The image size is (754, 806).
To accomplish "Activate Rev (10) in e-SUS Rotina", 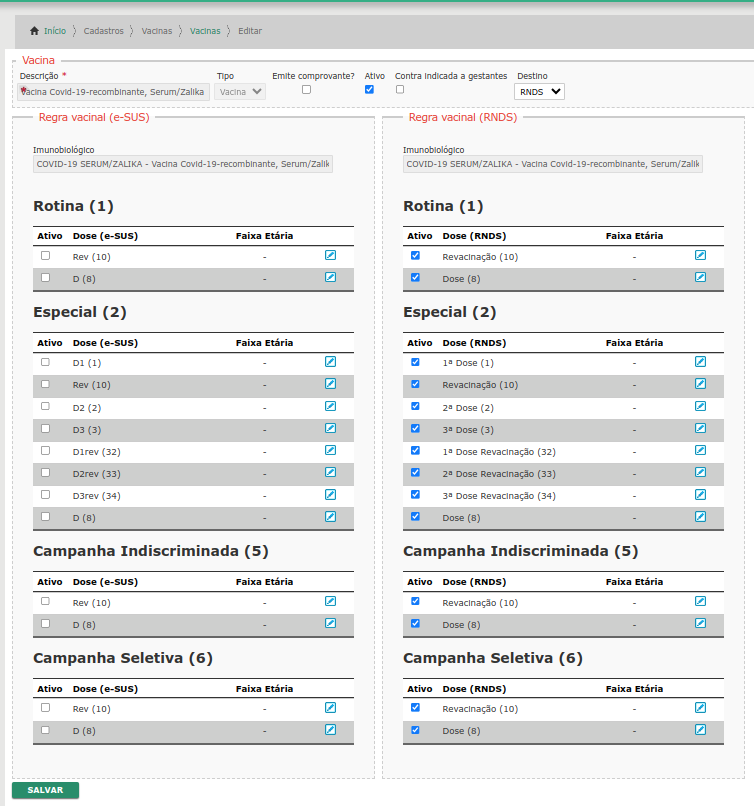I will (x=45, y=255).
